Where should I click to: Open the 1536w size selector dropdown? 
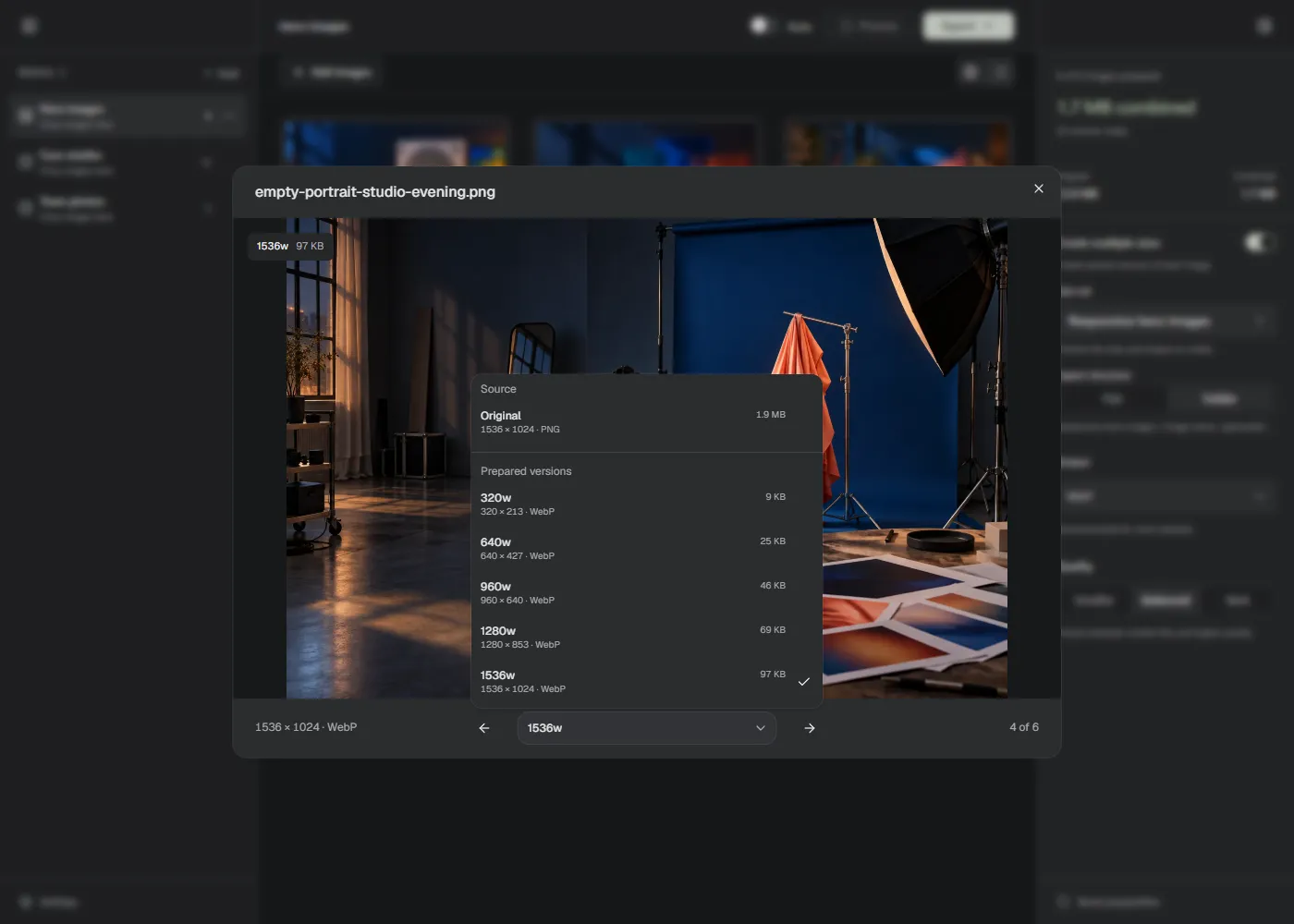[x=647, y=728]
